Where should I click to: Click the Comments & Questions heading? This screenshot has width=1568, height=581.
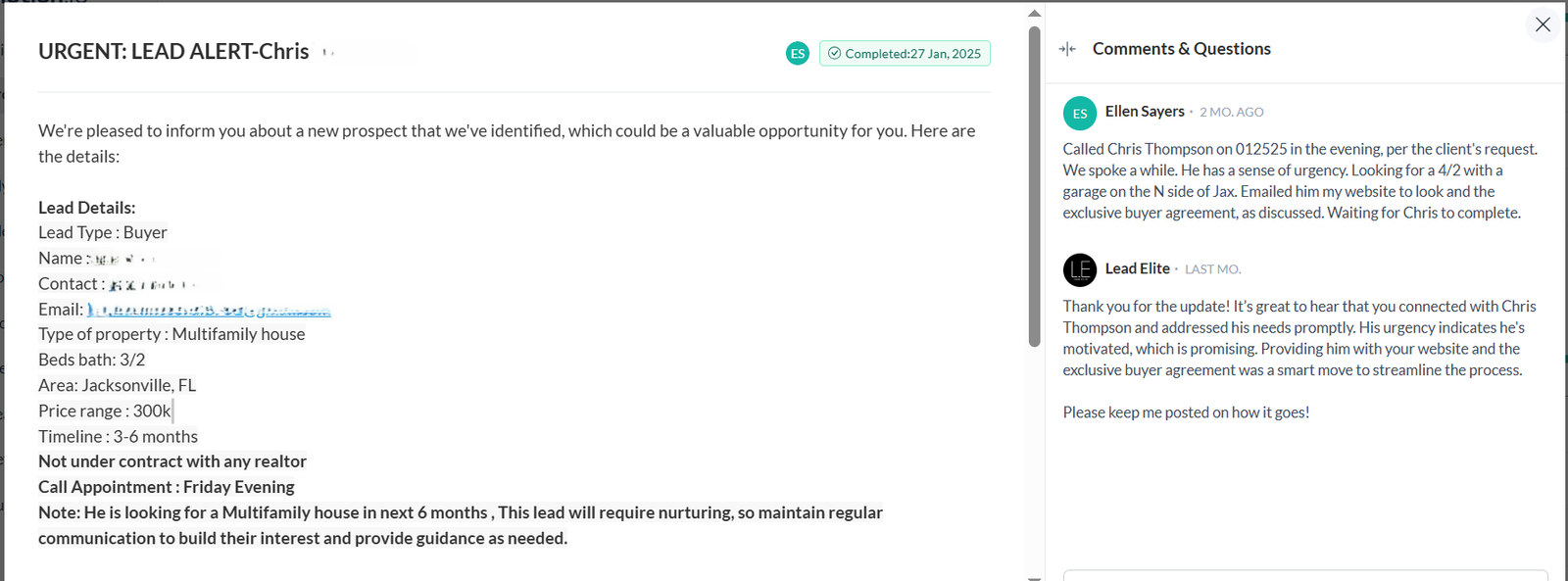pos(1182,49)
